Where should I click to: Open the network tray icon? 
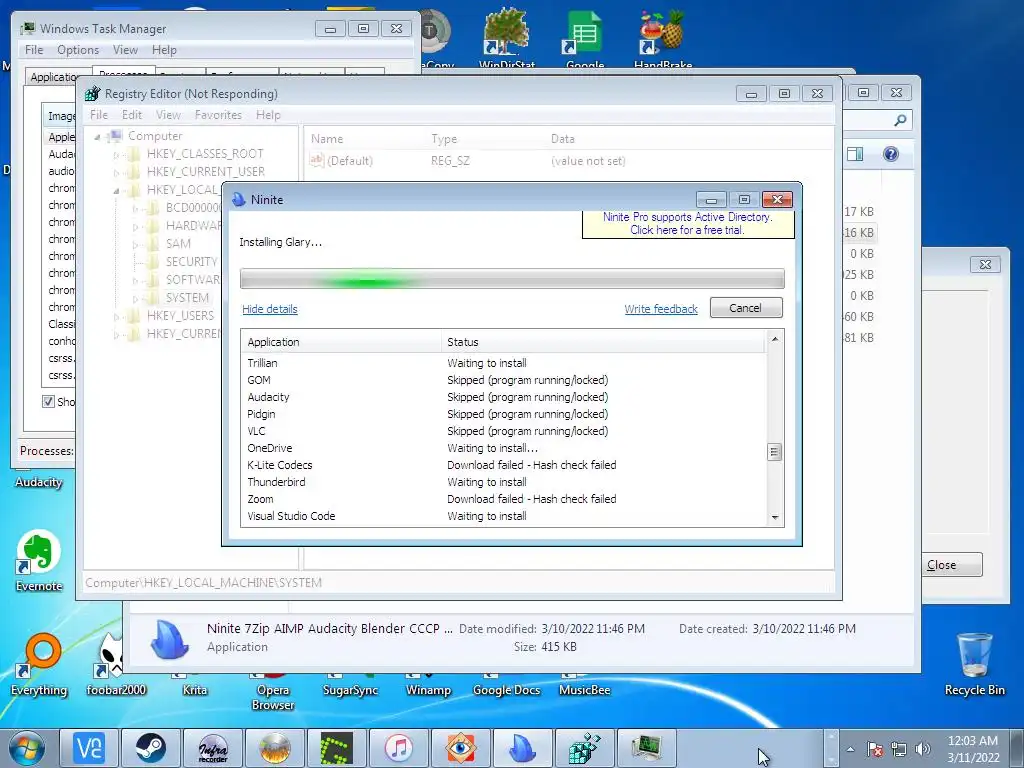coord(899,749)
